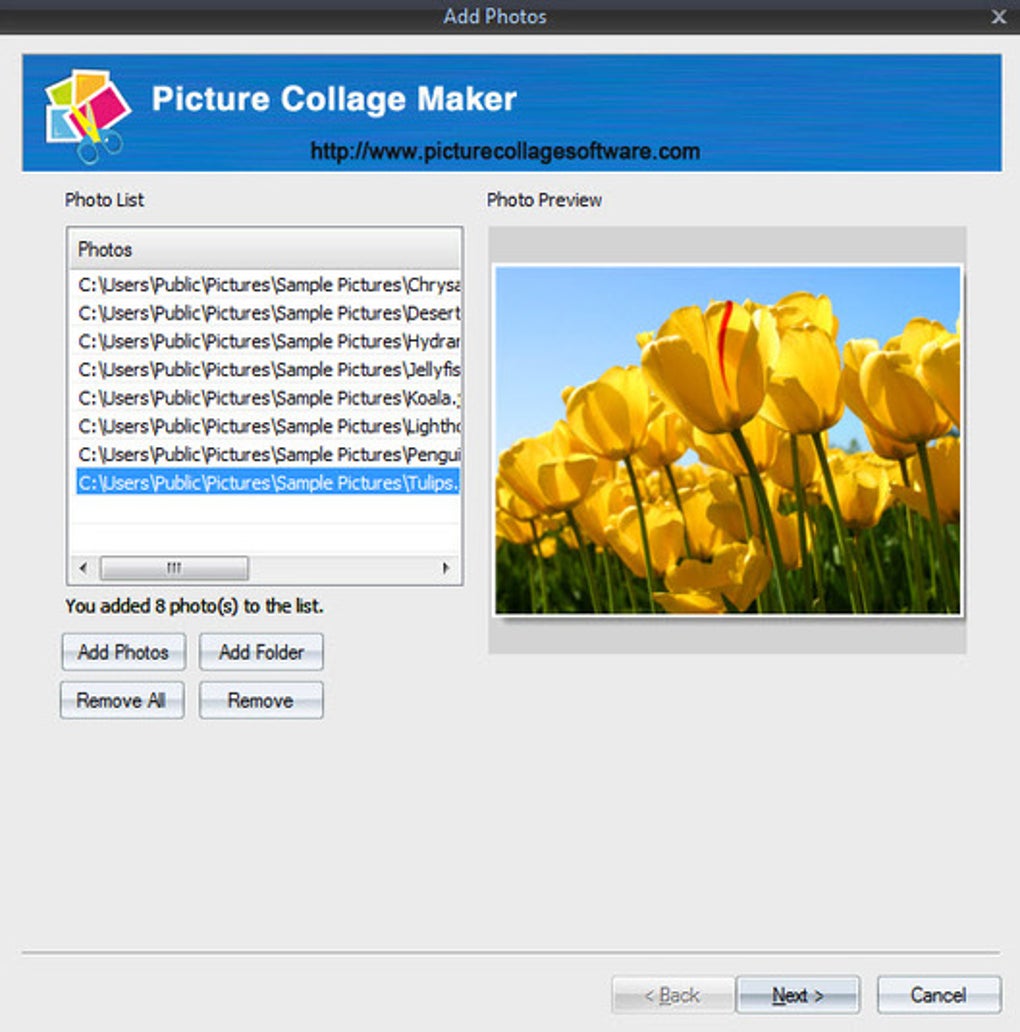Open the picturecollagesoftware.com website link
This screenshot has height=1032, width=1020.
click(x=505, y=152)
